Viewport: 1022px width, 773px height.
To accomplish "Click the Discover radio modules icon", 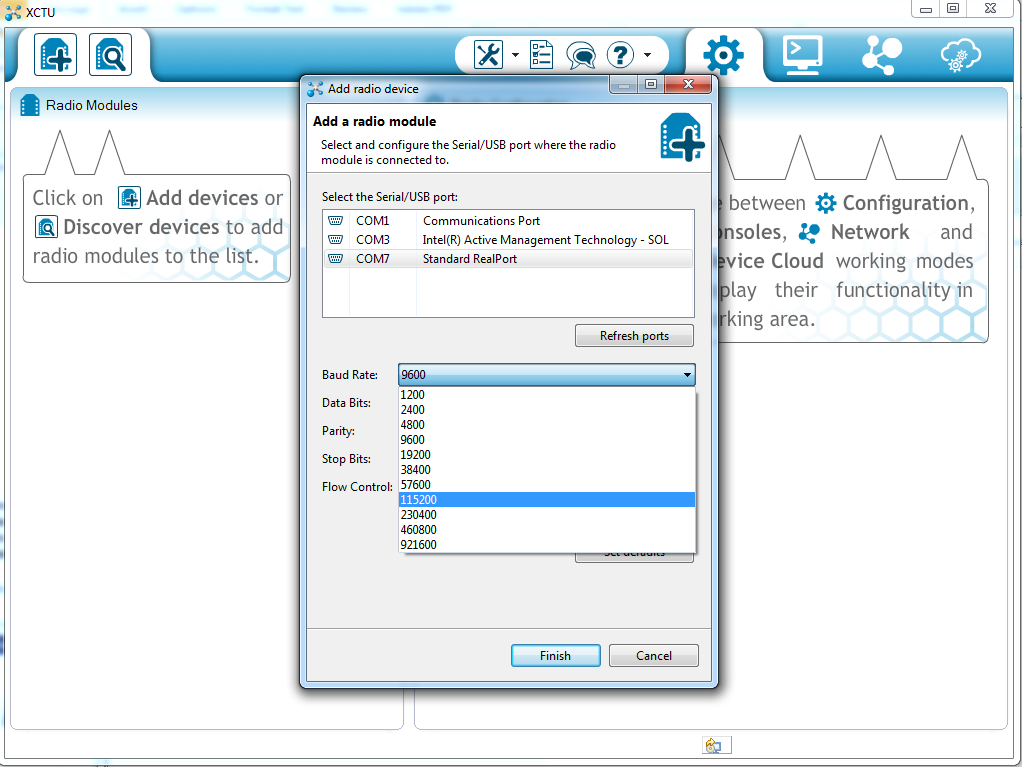I will 110,55.
